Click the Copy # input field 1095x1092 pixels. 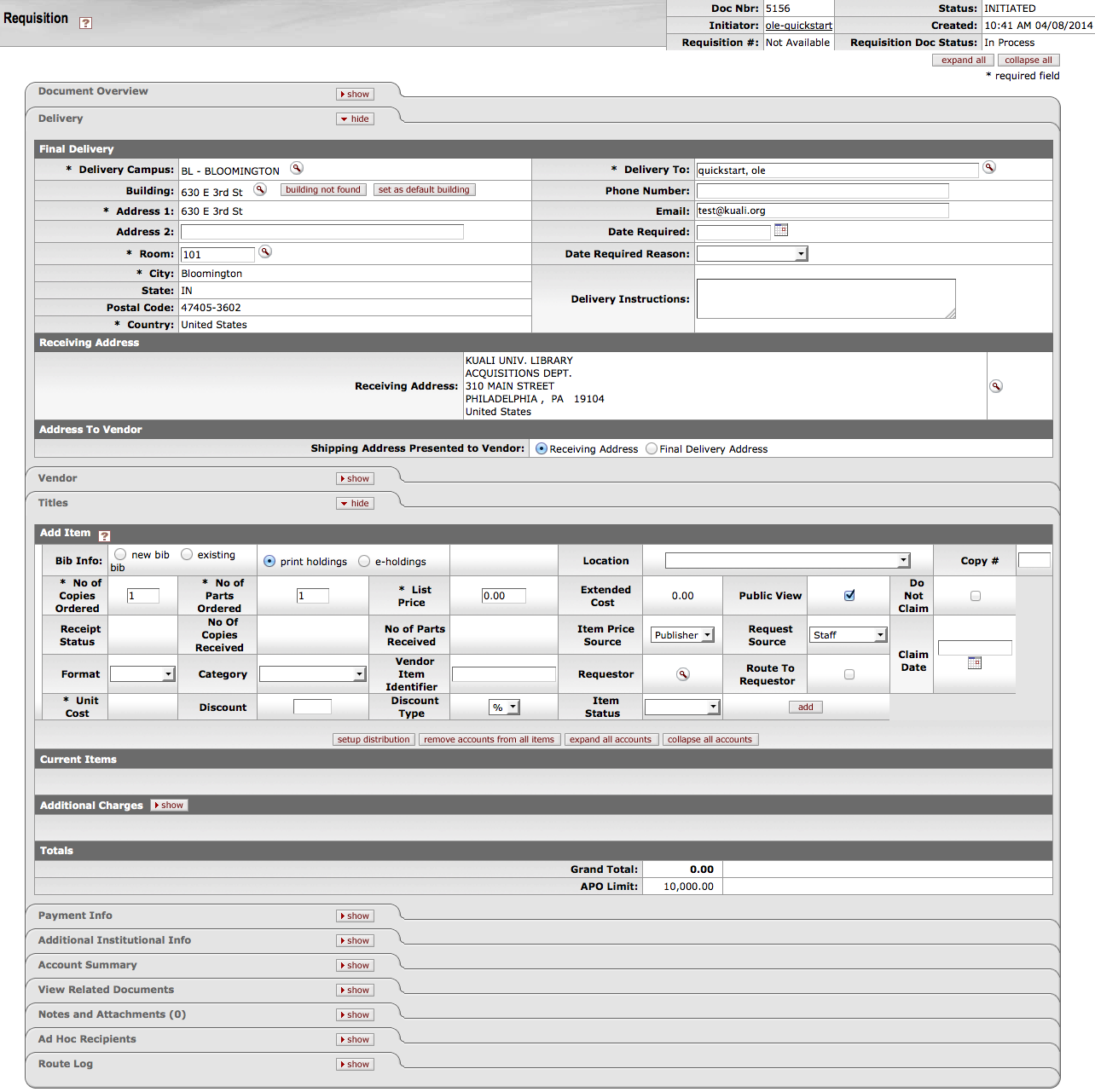point(1034,560)
